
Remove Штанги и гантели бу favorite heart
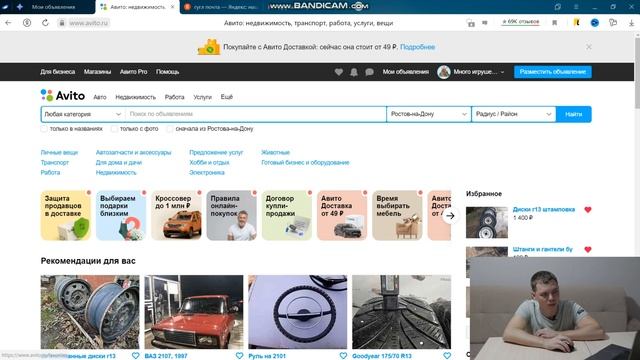pos(588,249)
